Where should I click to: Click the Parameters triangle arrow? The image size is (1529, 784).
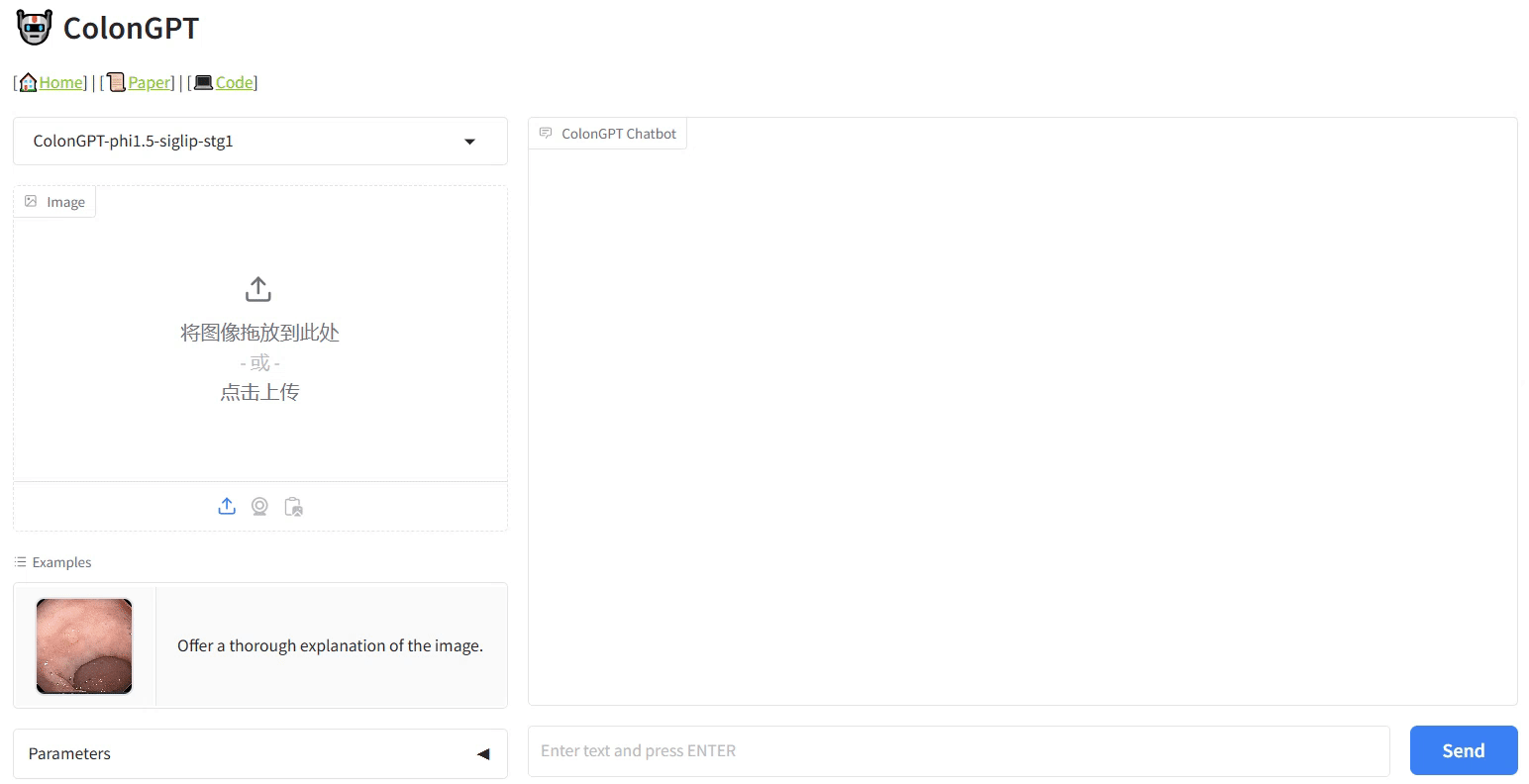[x=483, y=754]
